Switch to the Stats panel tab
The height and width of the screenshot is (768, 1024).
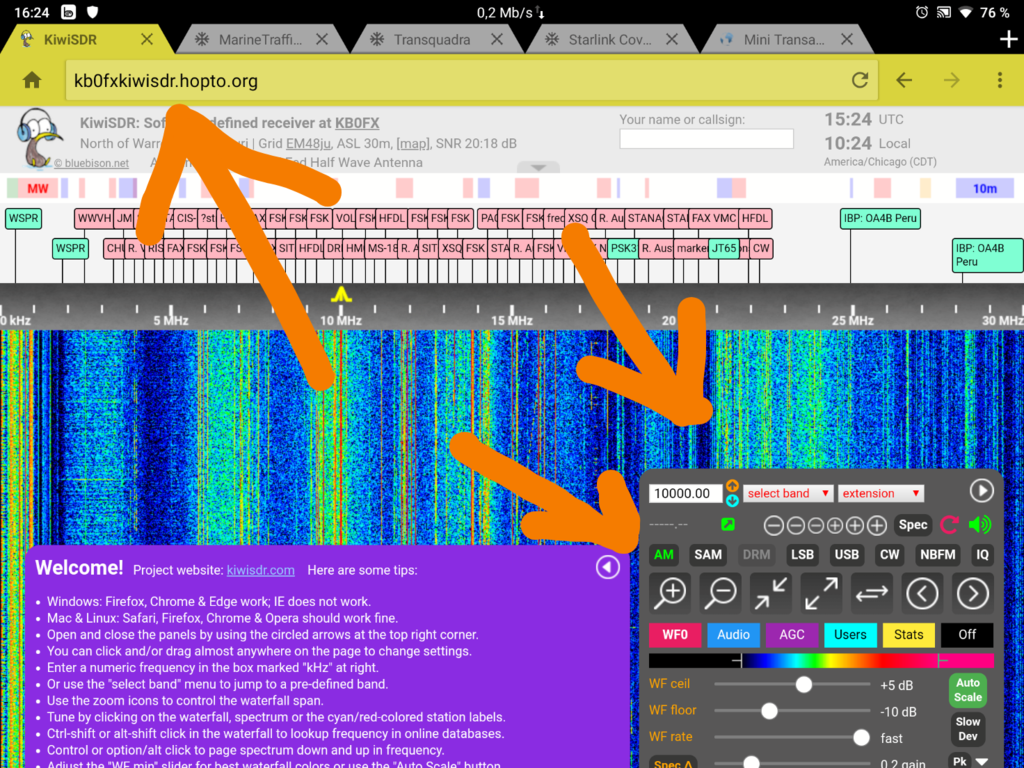coord(909,635)
